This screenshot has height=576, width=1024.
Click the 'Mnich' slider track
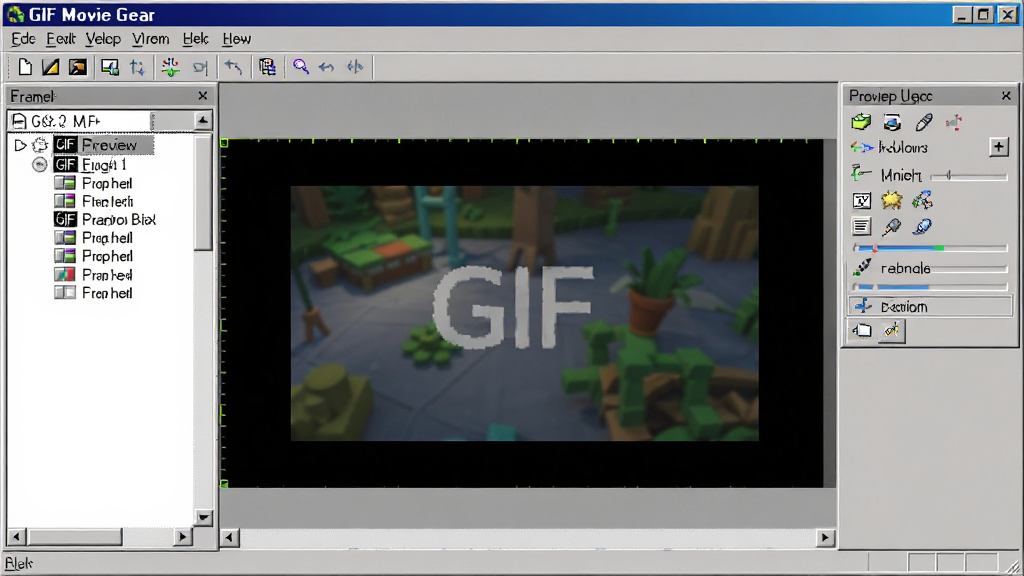click(969, 176)
